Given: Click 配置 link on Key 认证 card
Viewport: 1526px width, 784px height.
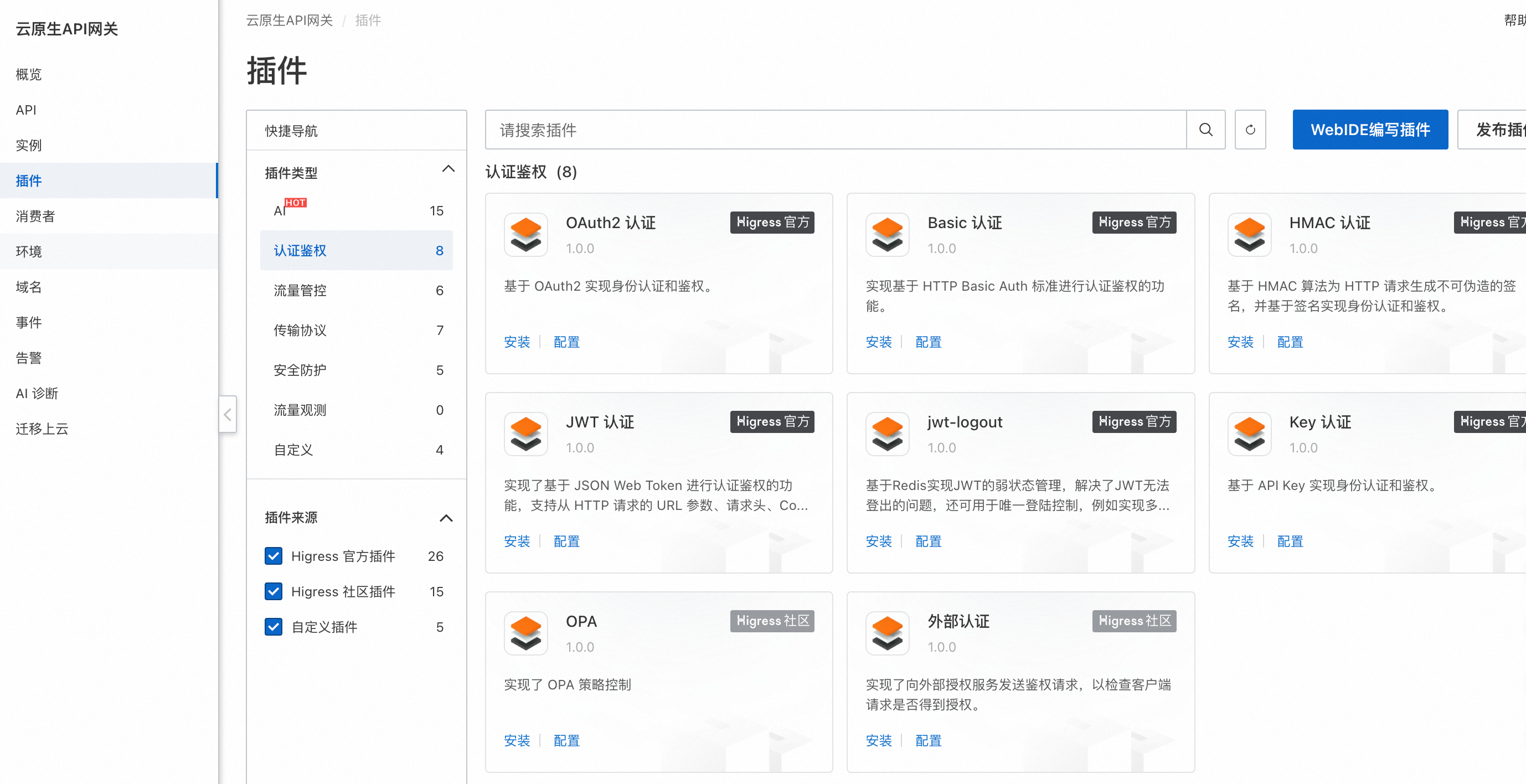Looking at the screenshot, I should [1290, 541].
